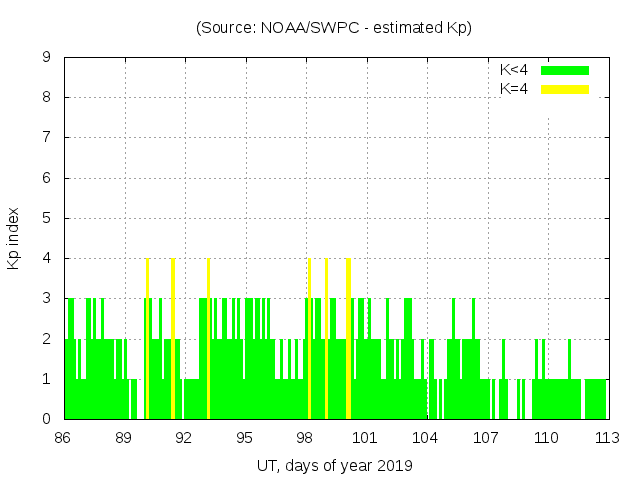Click y-axis tick label 9

pyautogui.click(x=47, y=58)
